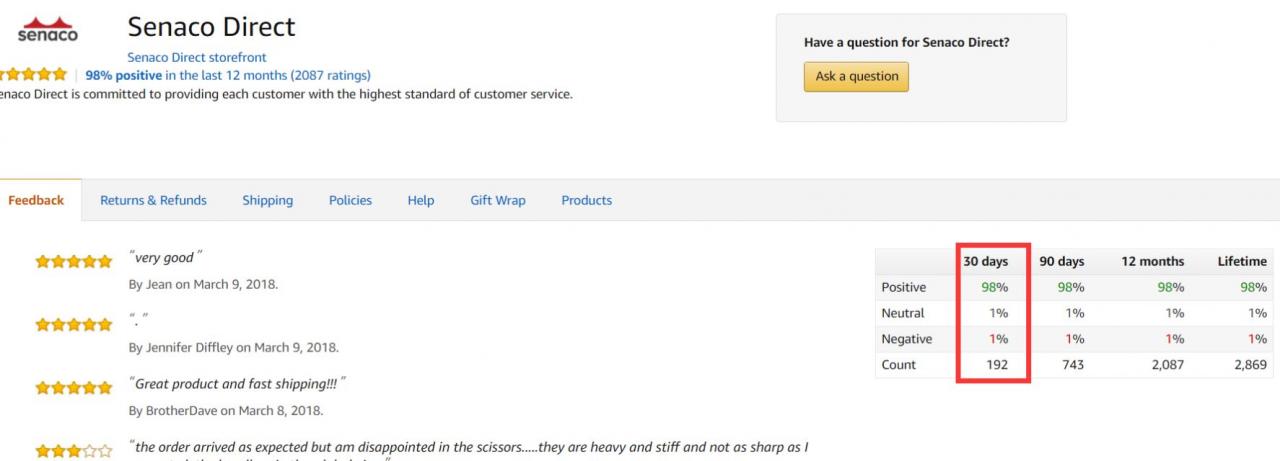Click the Senaco Direct seller title
The height and width of the screenshot is (461, 1280).
212,26
